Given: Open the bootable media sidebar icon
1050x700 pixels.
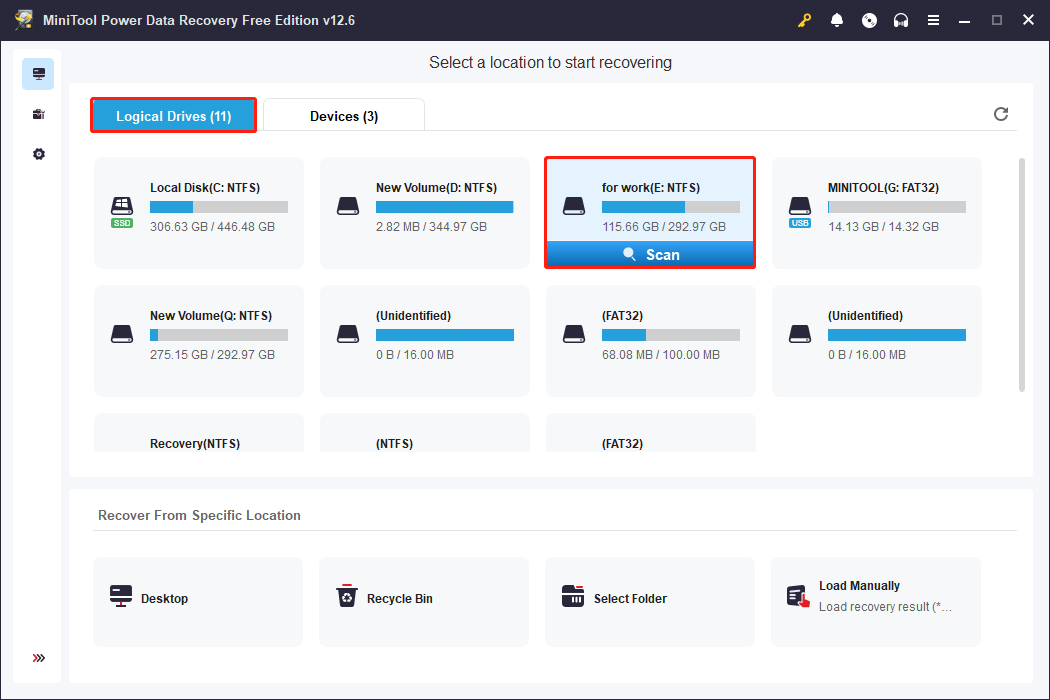Looking at the screenshot, I should point(37,113).
